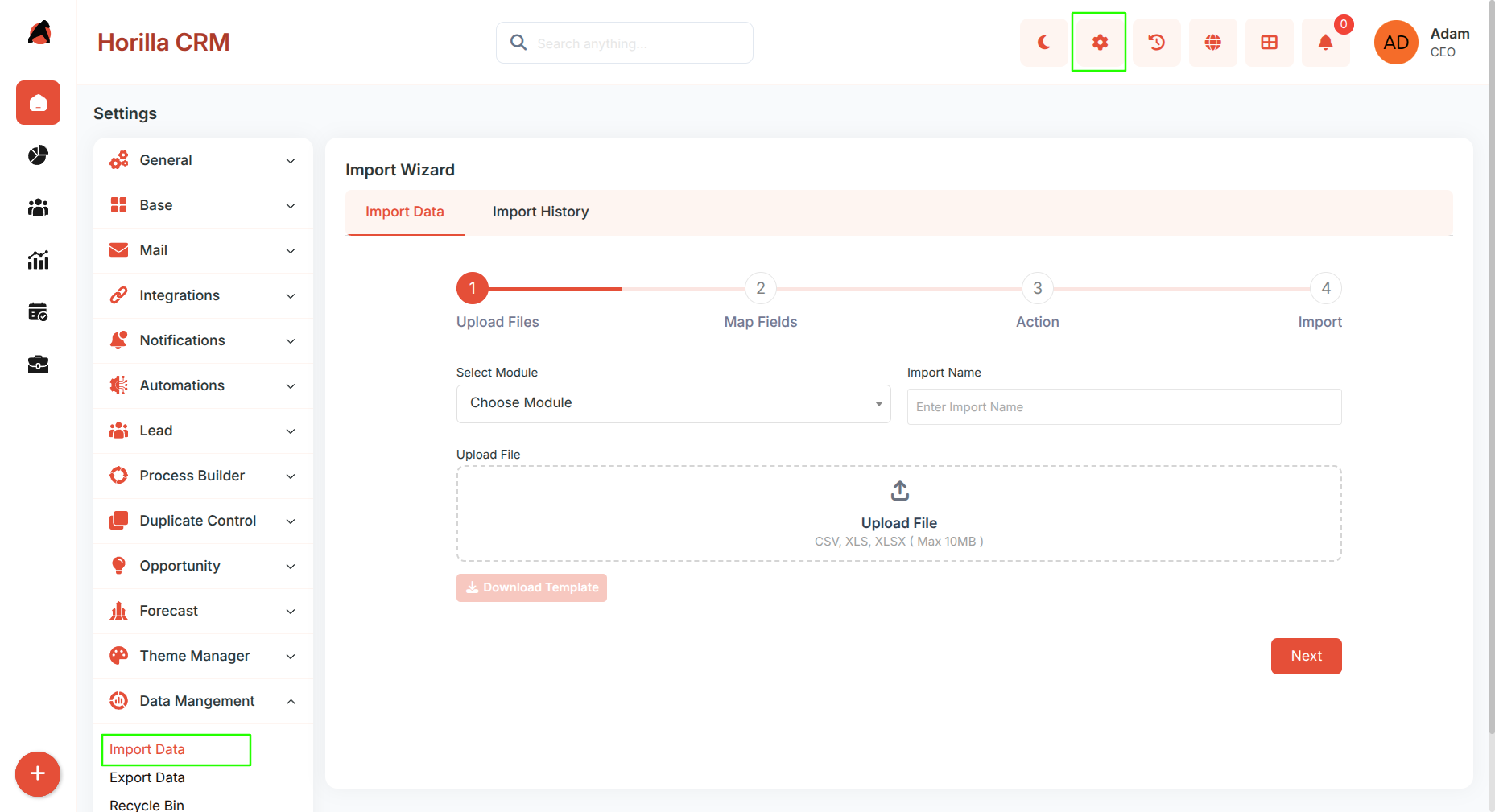1495x812 pixels.
Task: Click the Horilla logo icon
Action: [39, 33]
